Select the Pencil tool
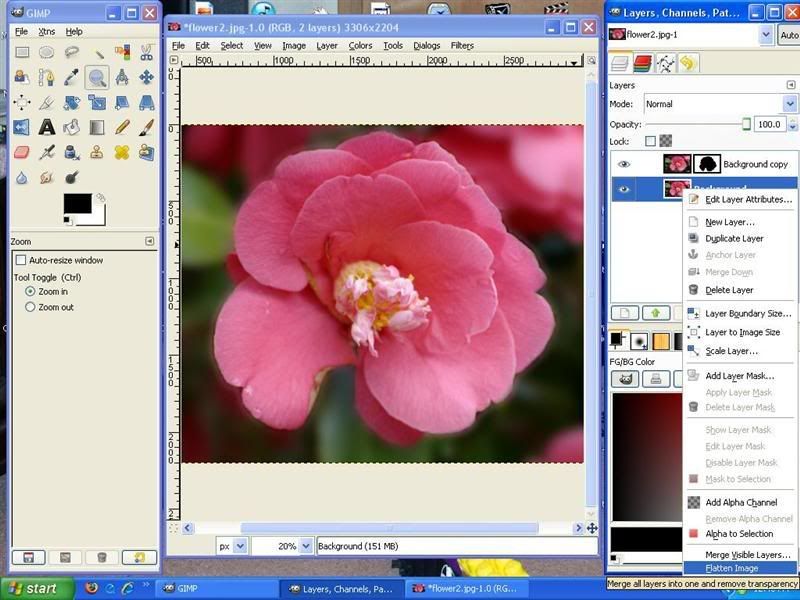 [121, 127]
